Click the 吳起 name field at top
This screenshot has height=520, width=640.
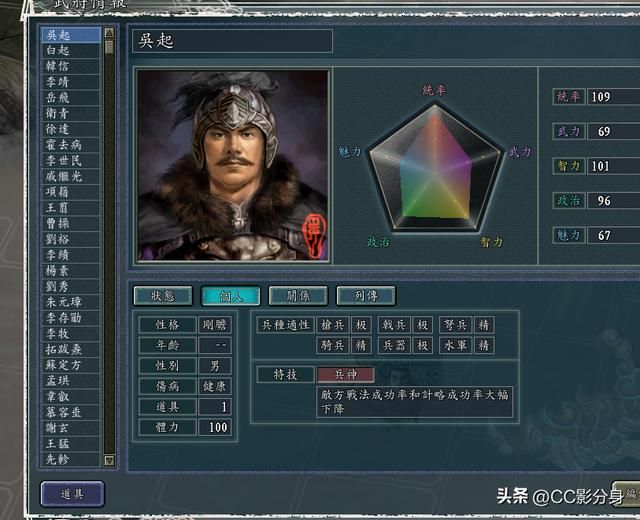click(232, 41)
